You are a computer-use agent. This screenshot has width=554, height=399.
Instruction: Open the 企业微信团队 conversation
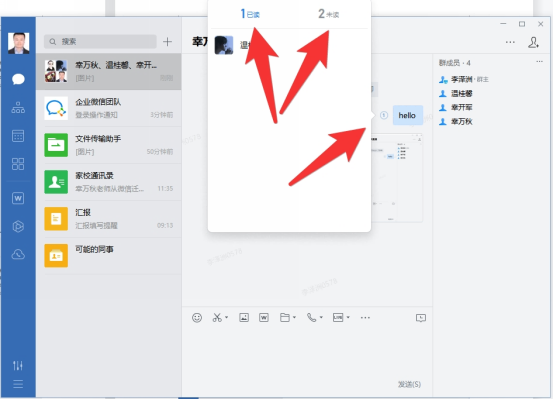click(109, 108)
